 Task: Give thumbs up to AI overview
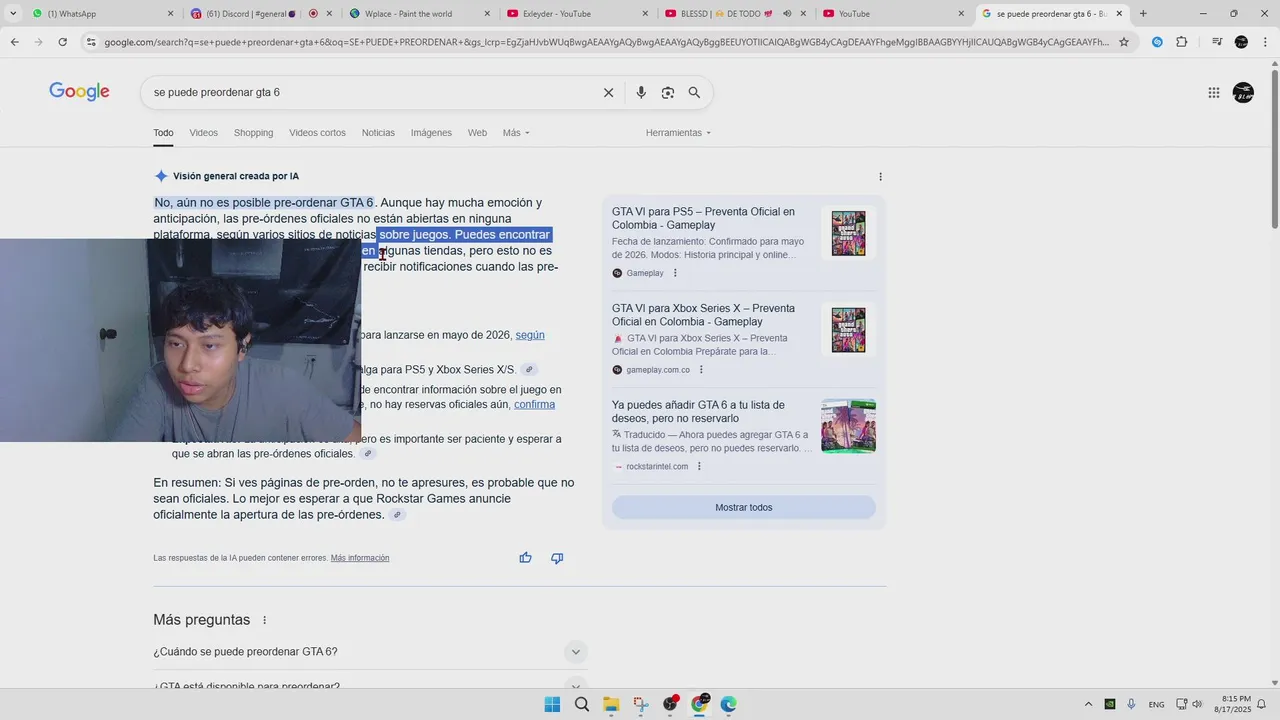[x=525, y=558]
